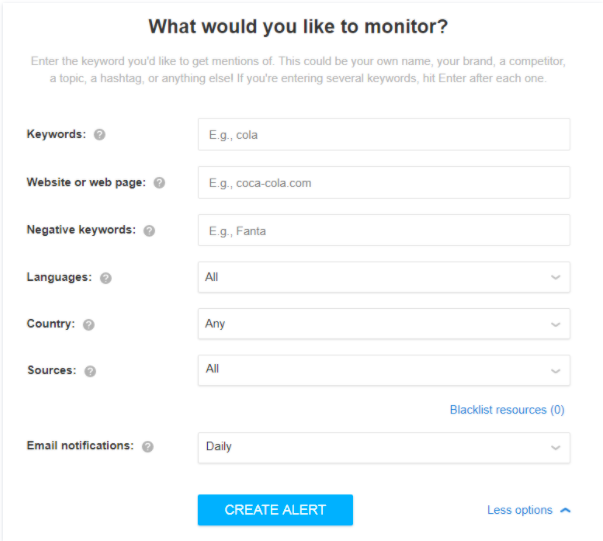Open the Sources dropdown list

[x=383, y=370]
